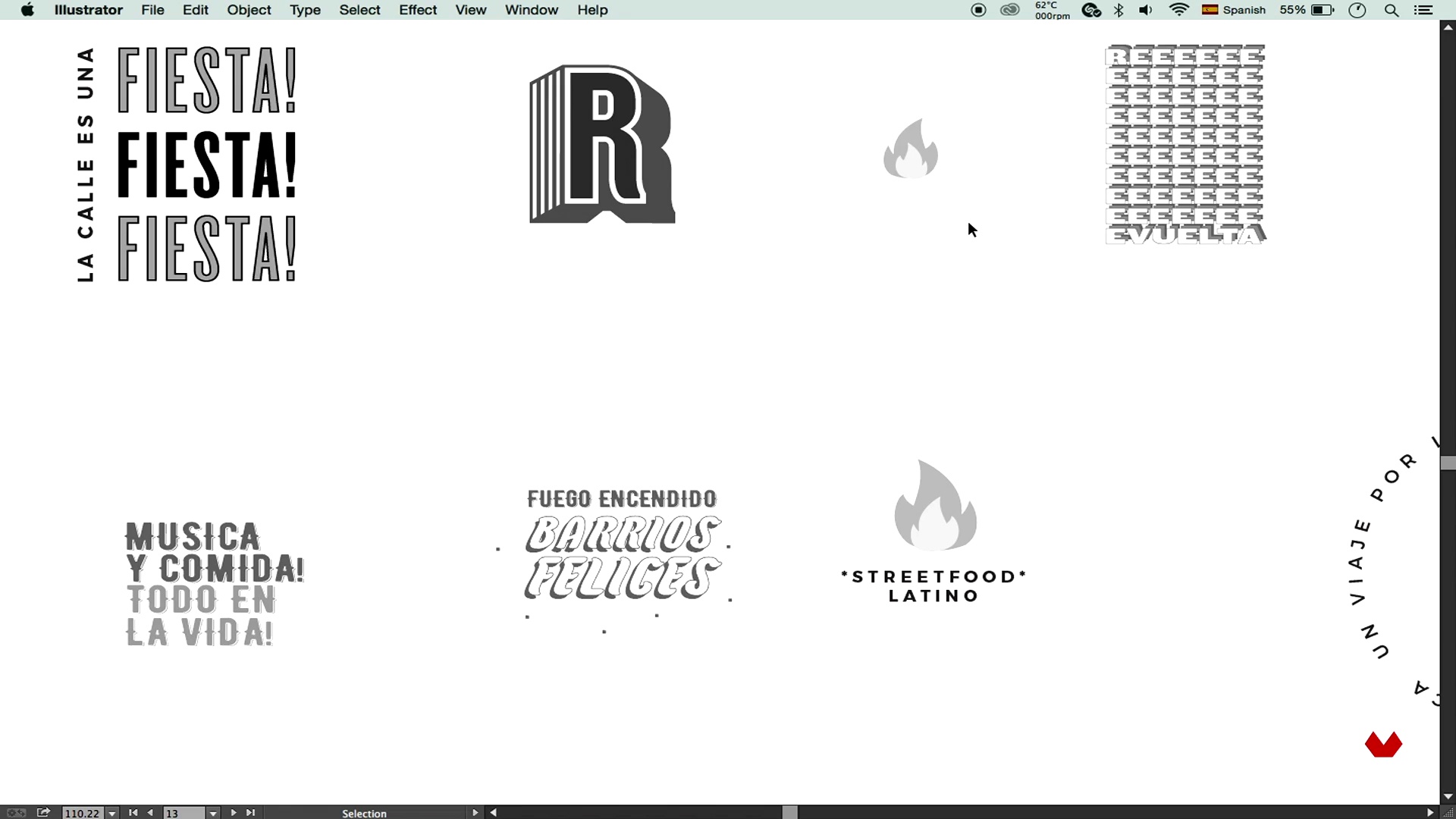
Task: Select the large flame logo artwork
Action: (x=936, y=505)
